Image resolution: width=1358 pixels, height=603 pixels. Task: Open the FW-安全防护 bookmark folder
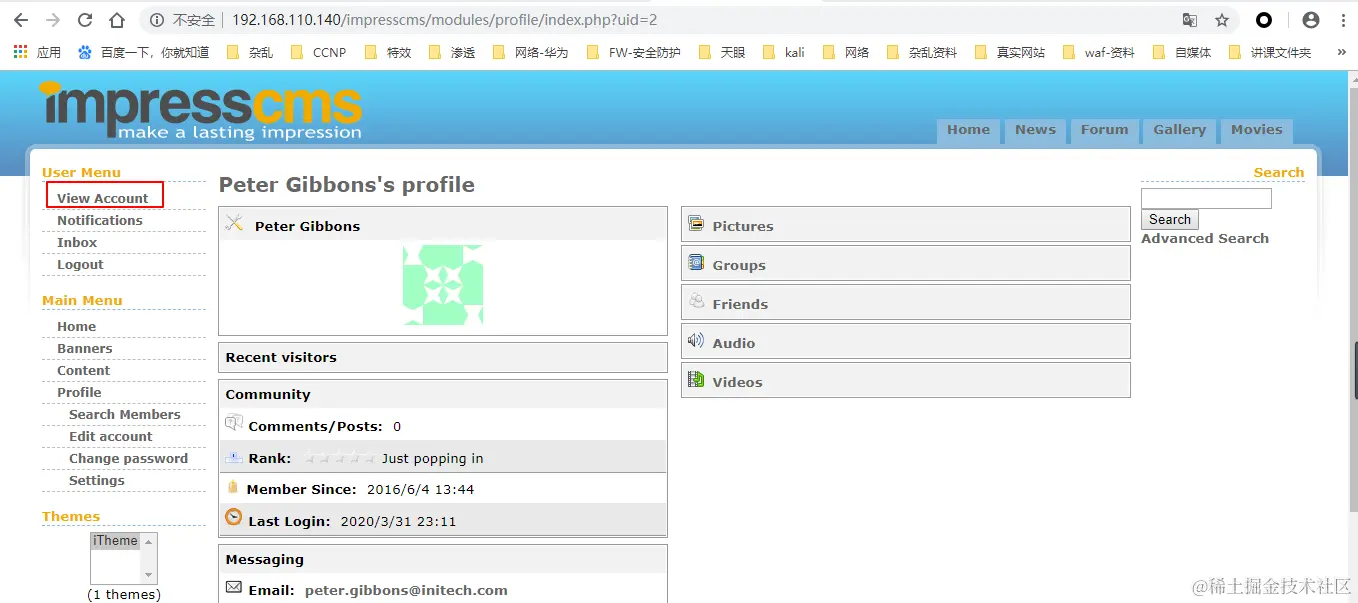tap(633, 52)
